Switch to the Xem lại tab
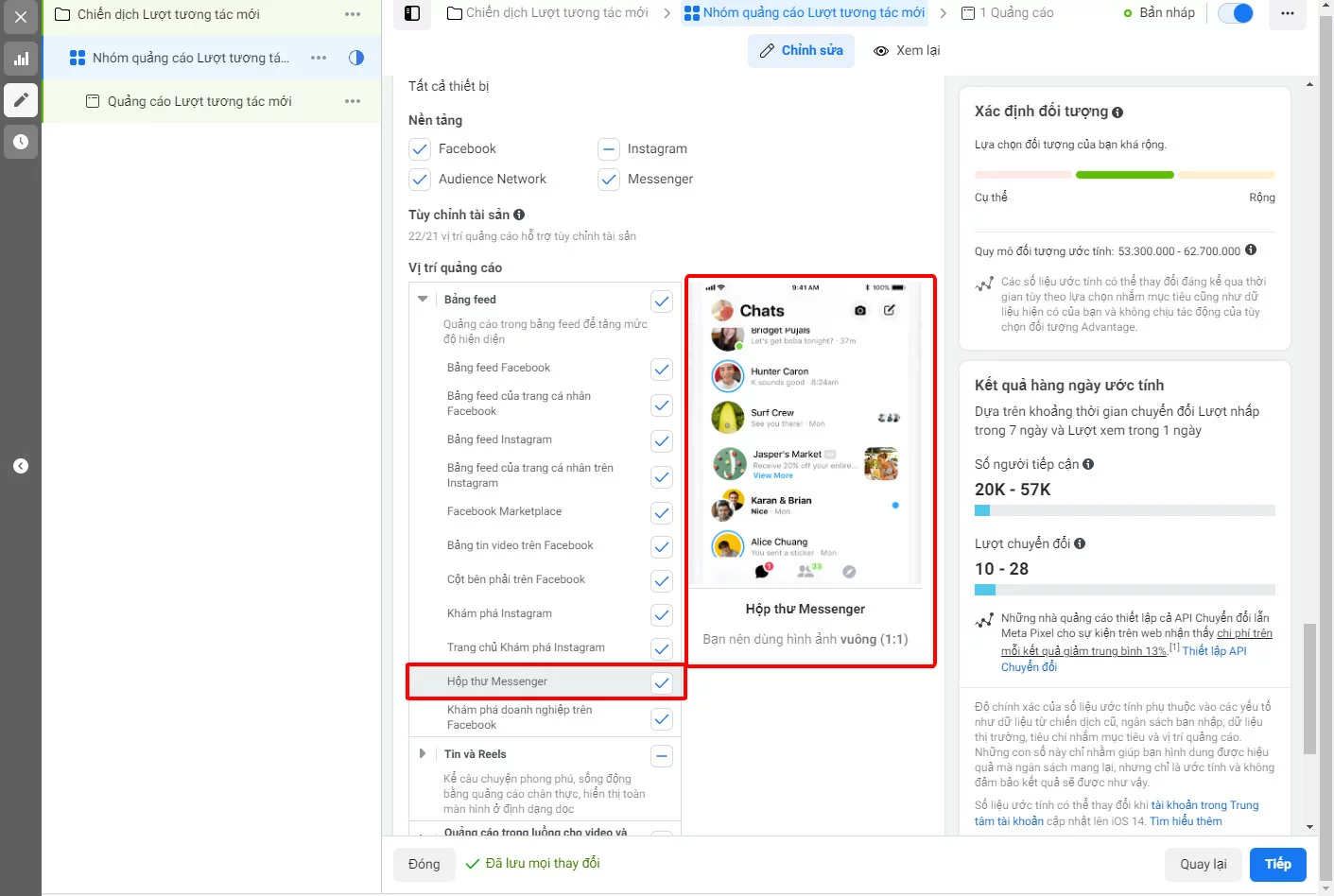Screen dimensions: 1334x896 pyautogui.click(x=907, y=50)
